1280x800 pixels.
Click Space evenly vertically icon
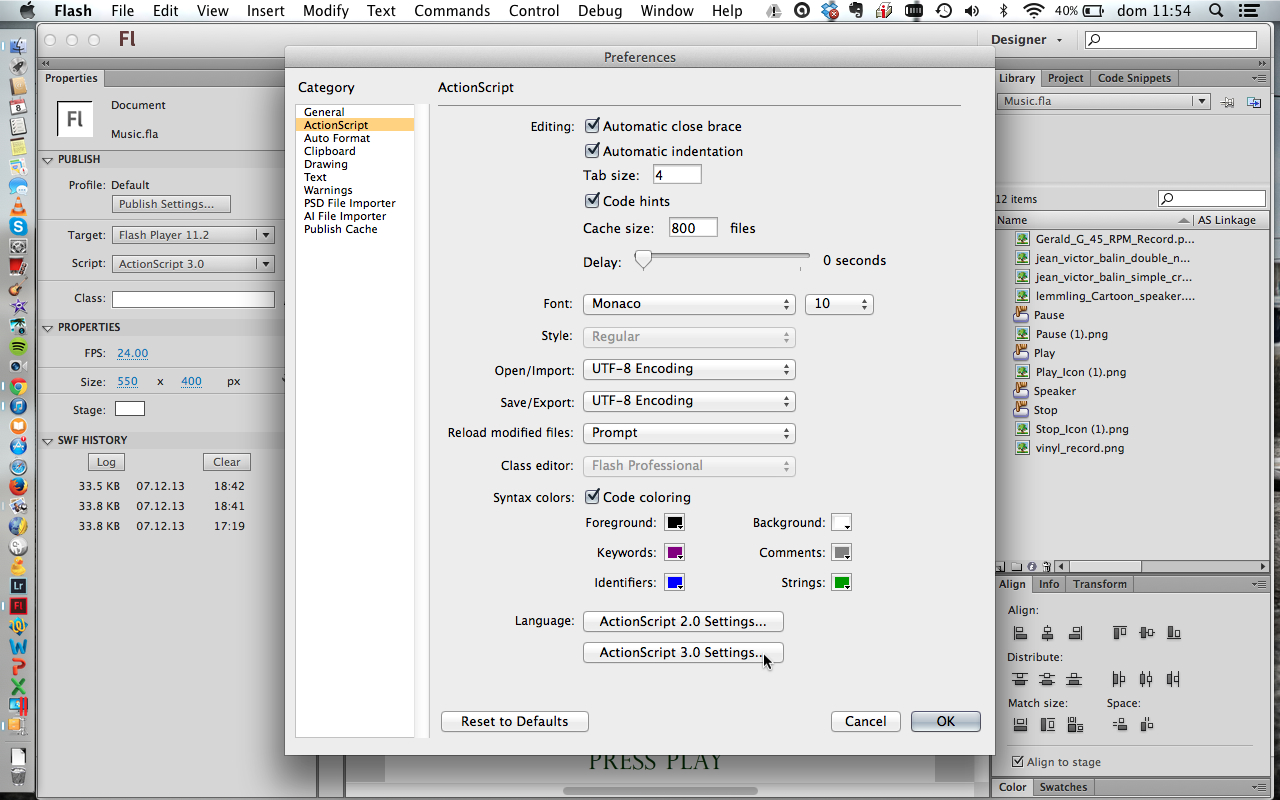[1119, 725]
